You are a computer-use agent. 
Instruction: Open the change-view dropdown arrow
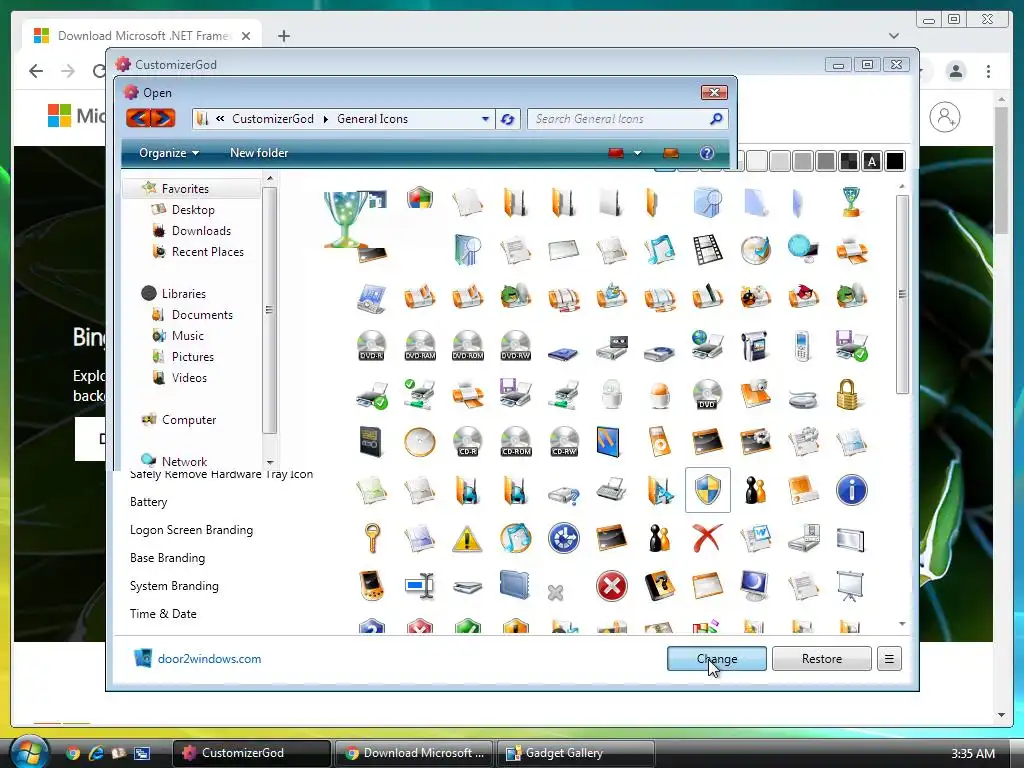click(637, 153)
